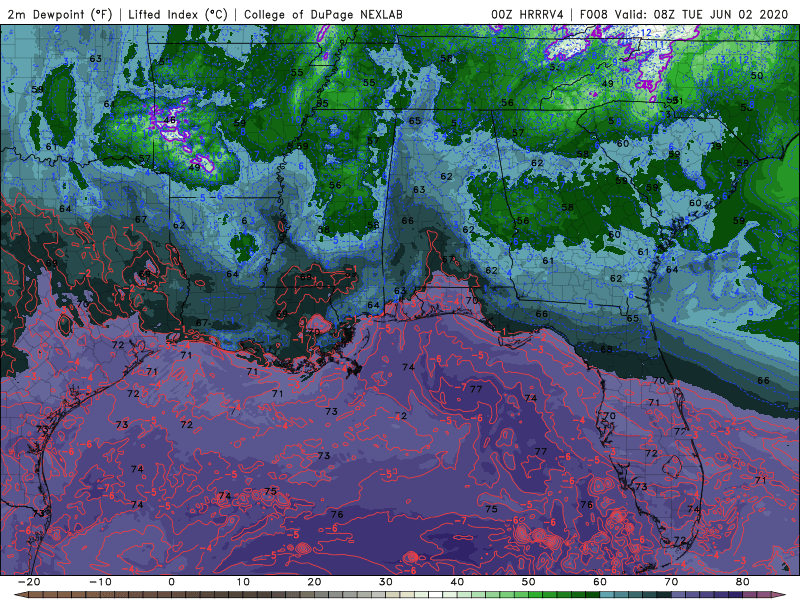Click the "70" color scale label
Image resolution: width=800 pixels, height=600 pixels.
click(x=671, y=582)
